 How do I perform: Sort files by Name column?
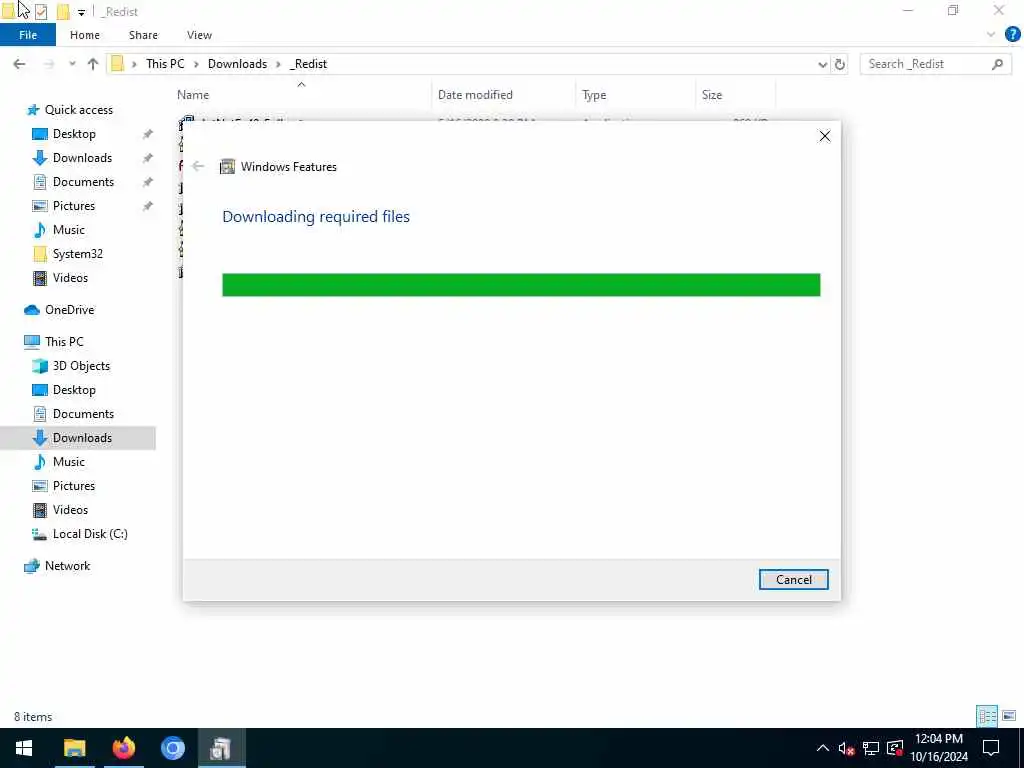pyautogui.click(x=193, y=95)
